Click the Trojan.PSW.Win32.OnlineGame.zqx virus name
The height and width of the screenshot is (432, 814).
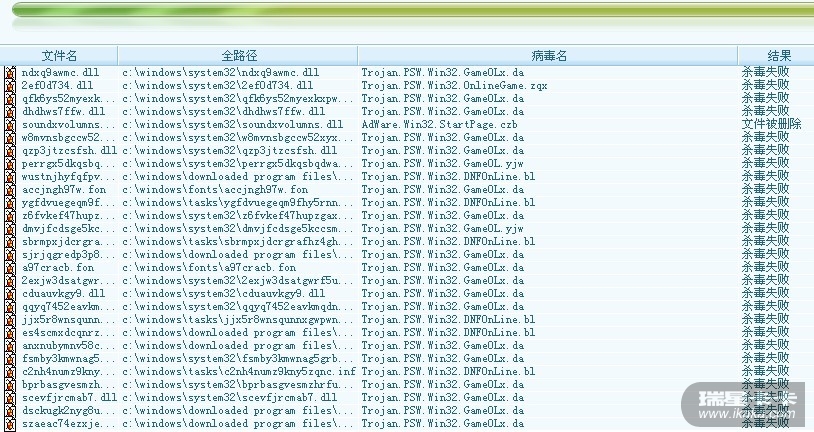(454, 86)
